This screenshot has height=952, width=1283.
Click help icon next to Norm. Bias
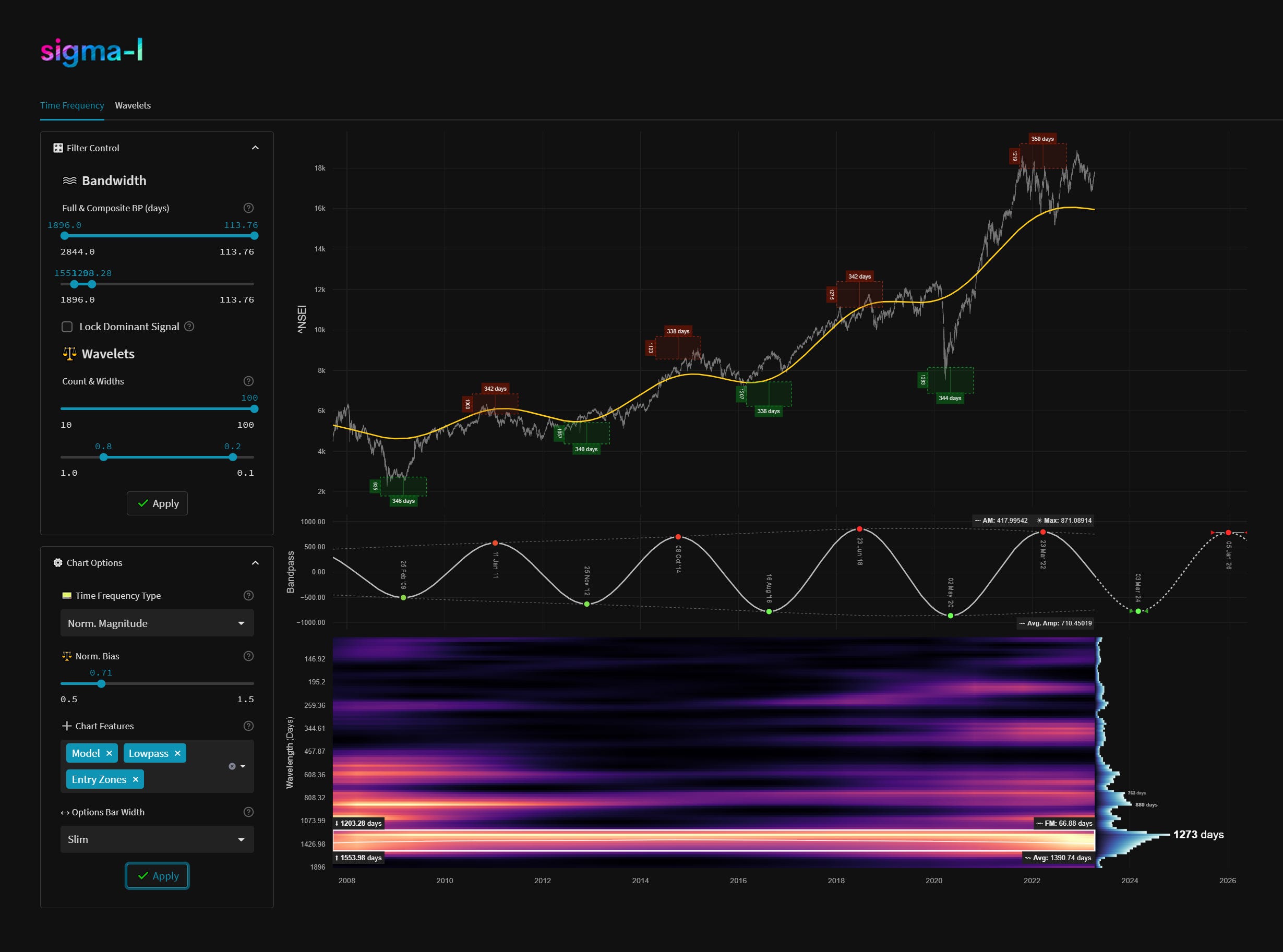click(248, 656)
